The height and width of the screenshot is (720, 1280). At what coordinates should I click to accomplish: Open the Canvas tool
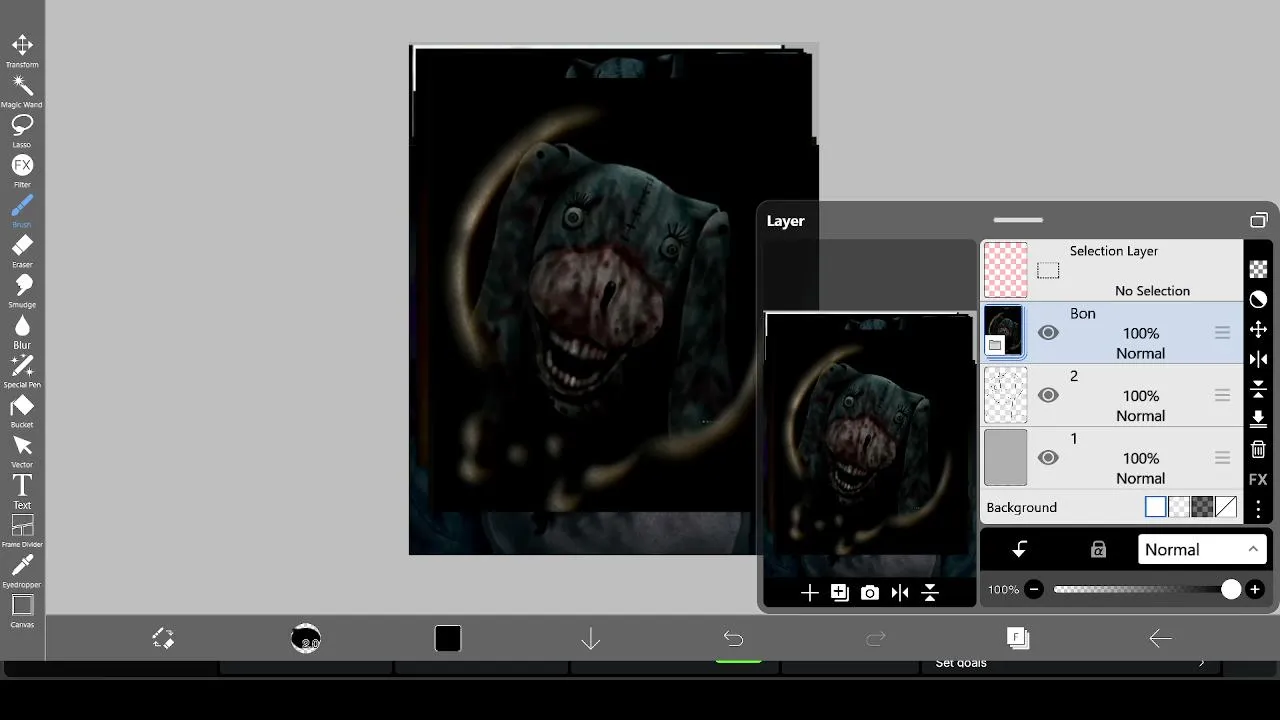(22, 610)
